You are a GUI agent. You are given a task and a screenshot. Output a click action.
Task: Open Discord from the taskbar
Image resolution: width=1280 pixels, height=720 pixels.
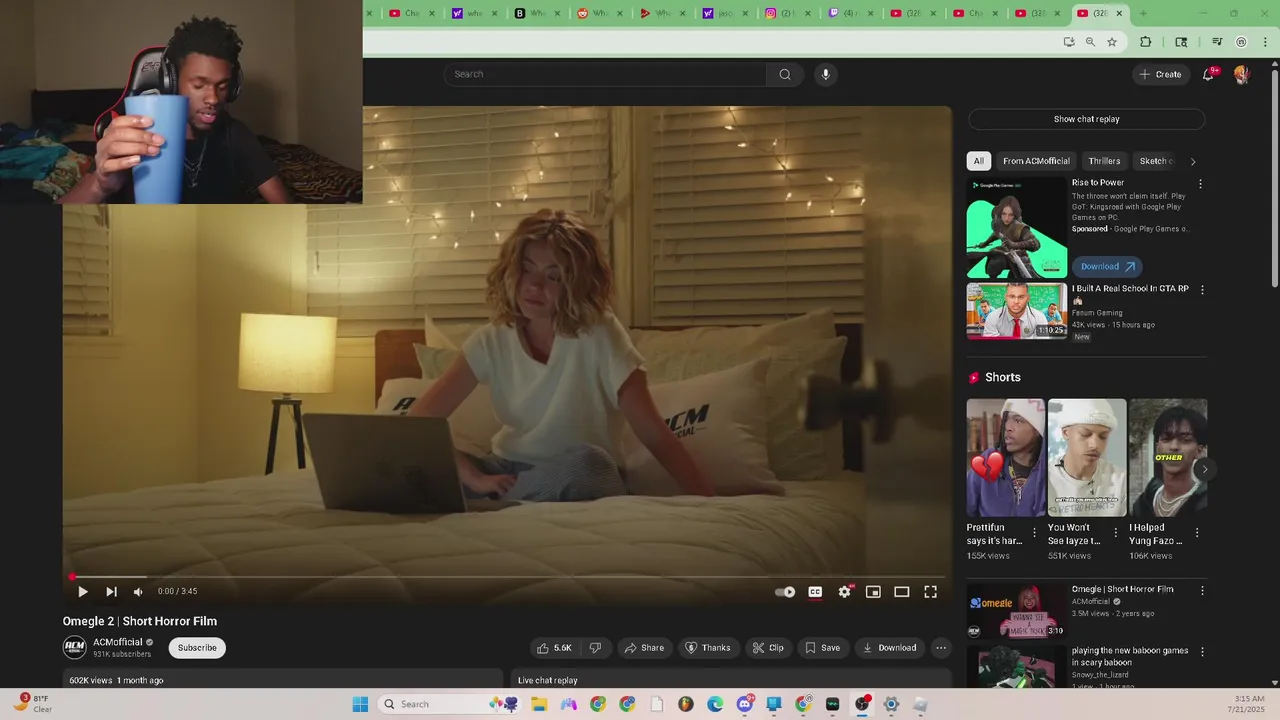(x=744, y=704)
